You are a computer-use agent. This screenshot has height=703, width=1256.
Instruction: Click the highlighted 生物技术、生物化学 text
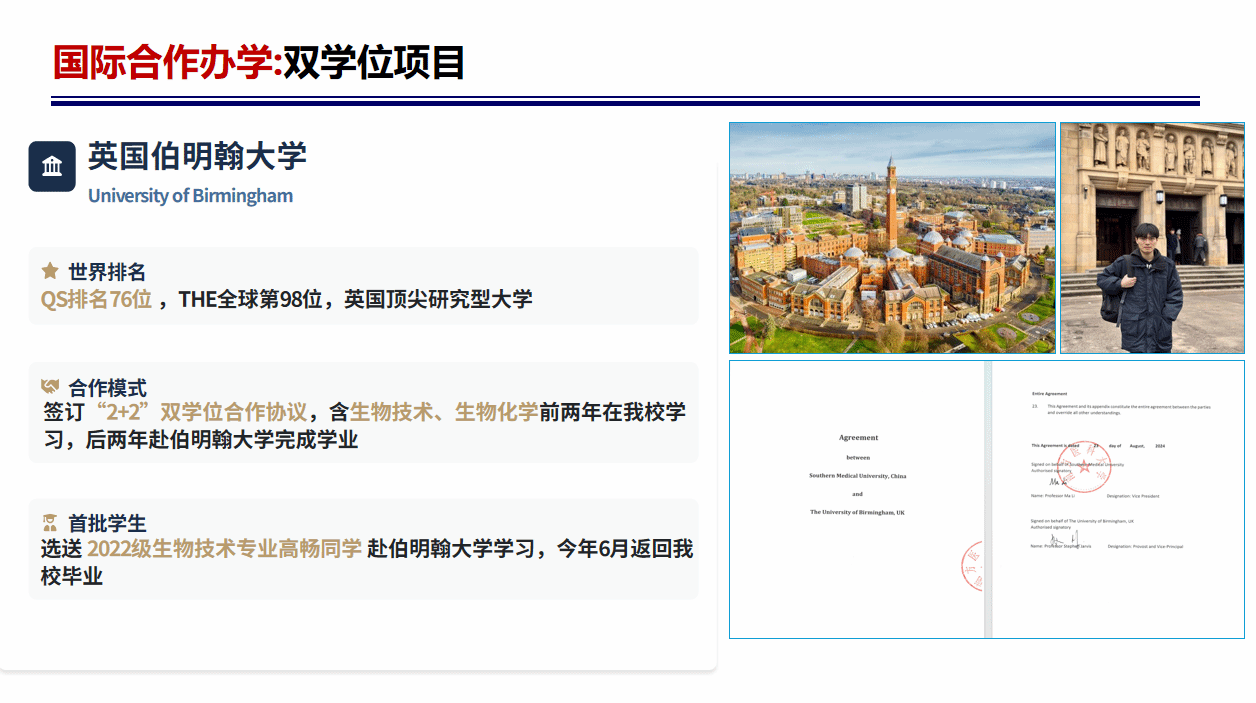pos(444,412)
